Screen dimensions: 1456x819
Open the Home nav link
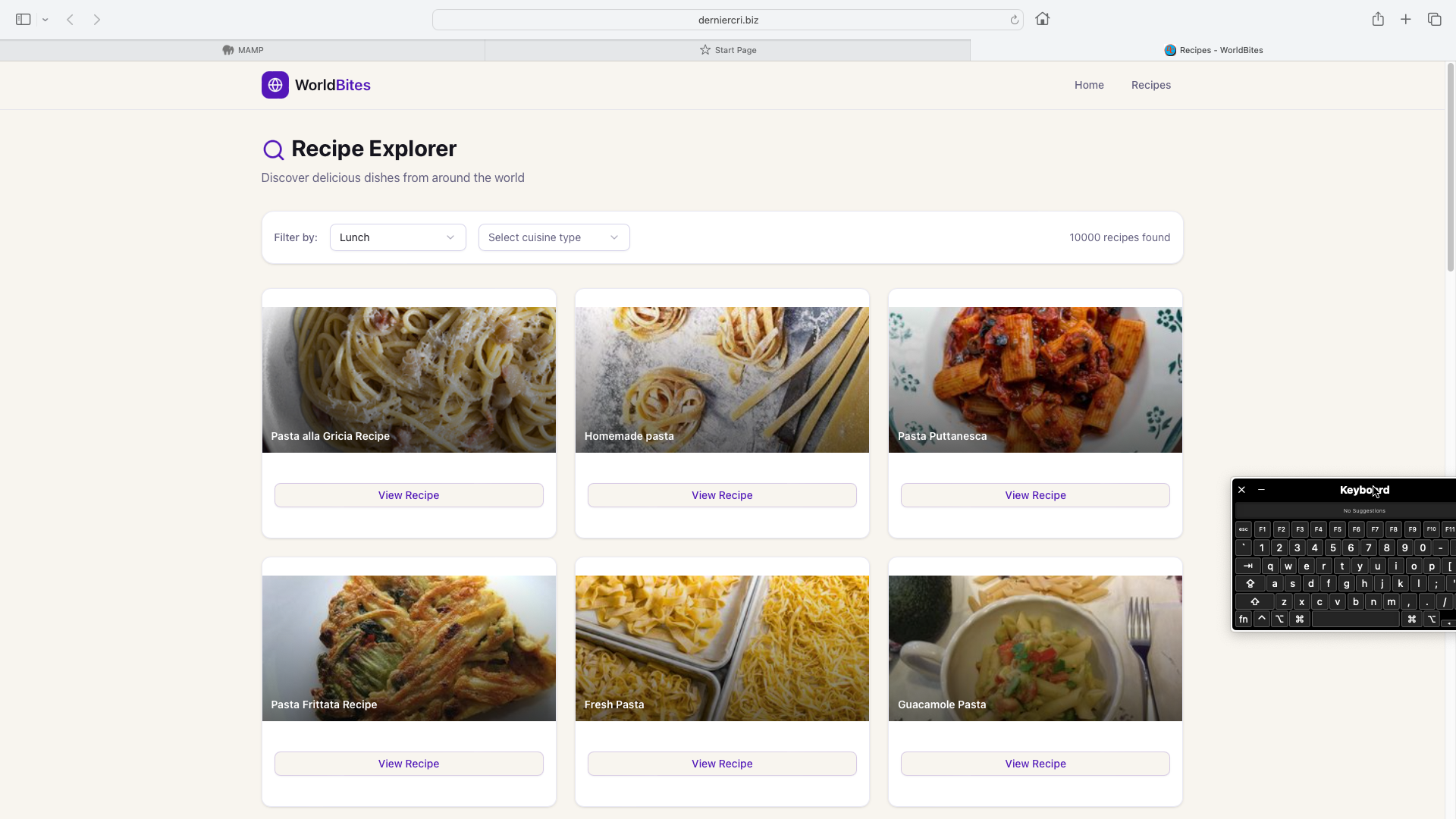click(x=1089, y=85)
